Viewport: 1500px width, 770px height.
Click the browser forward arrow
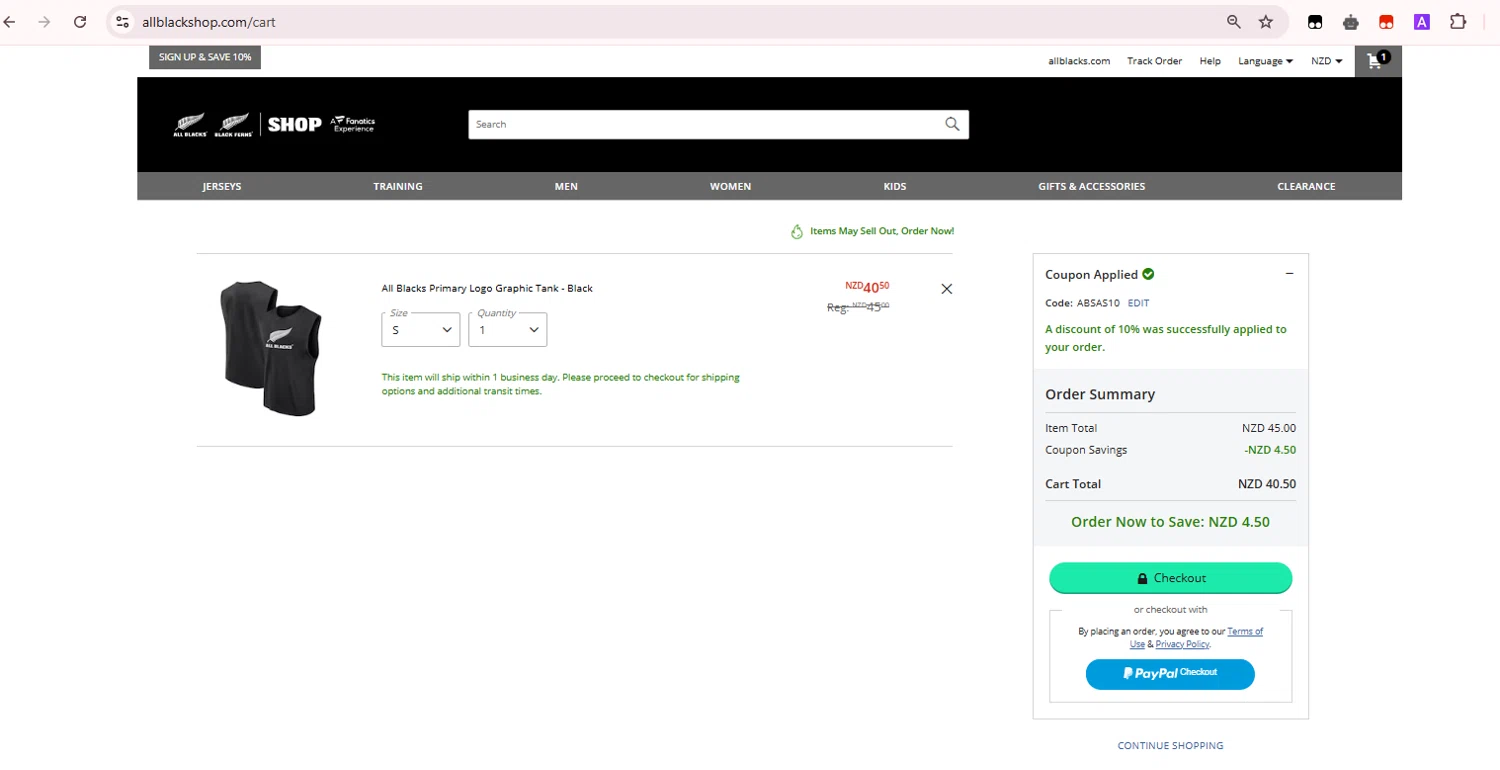[44, 22]
